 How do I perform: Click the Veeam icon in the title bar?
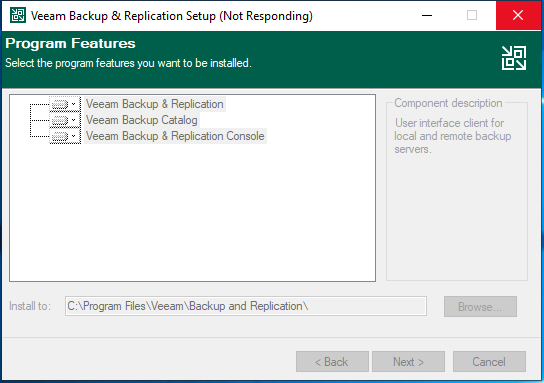(x=18, y=15)
